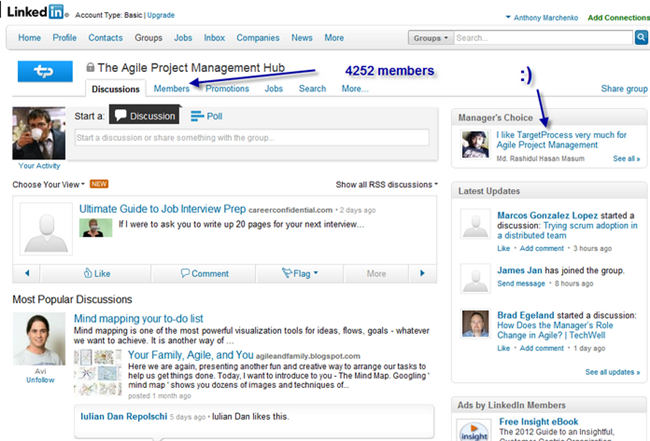Click the Start a Discussion button

tap(145, 115)
